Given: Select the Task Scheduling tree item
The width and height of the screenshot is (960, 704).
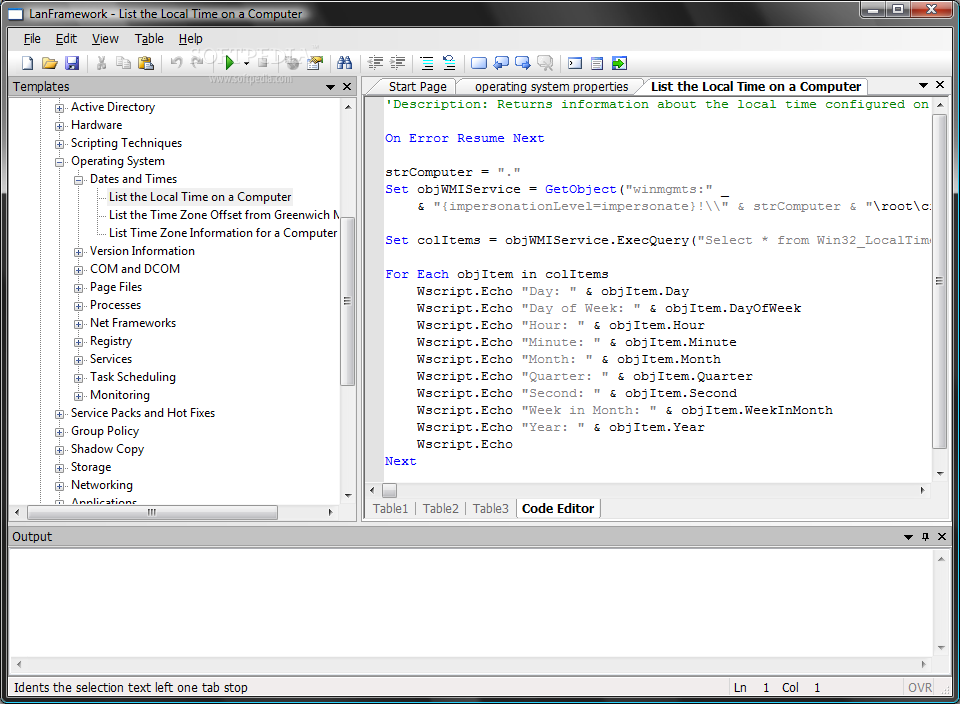Looking at the screenshot, I should point(133,377).
